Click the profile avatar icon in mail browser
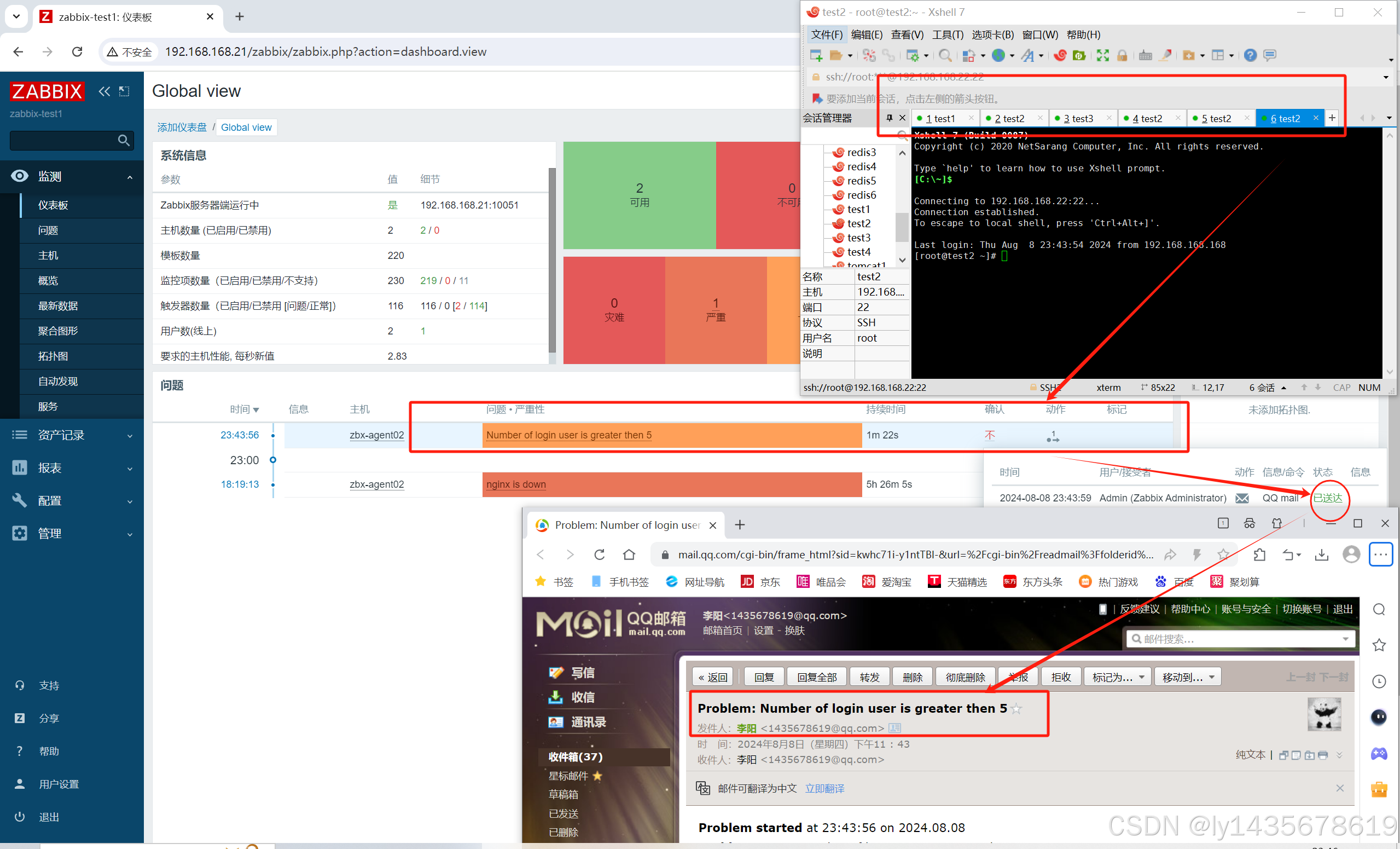This screenshot has height=849, width=1400. click(1351, 555)
